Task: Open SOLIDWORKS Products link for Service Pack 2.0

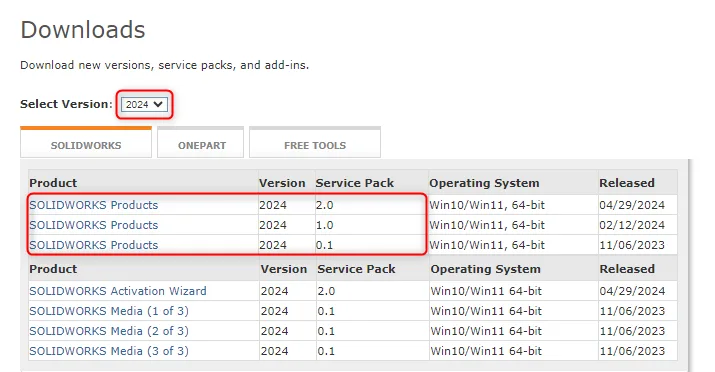Action: pos(93,205)
